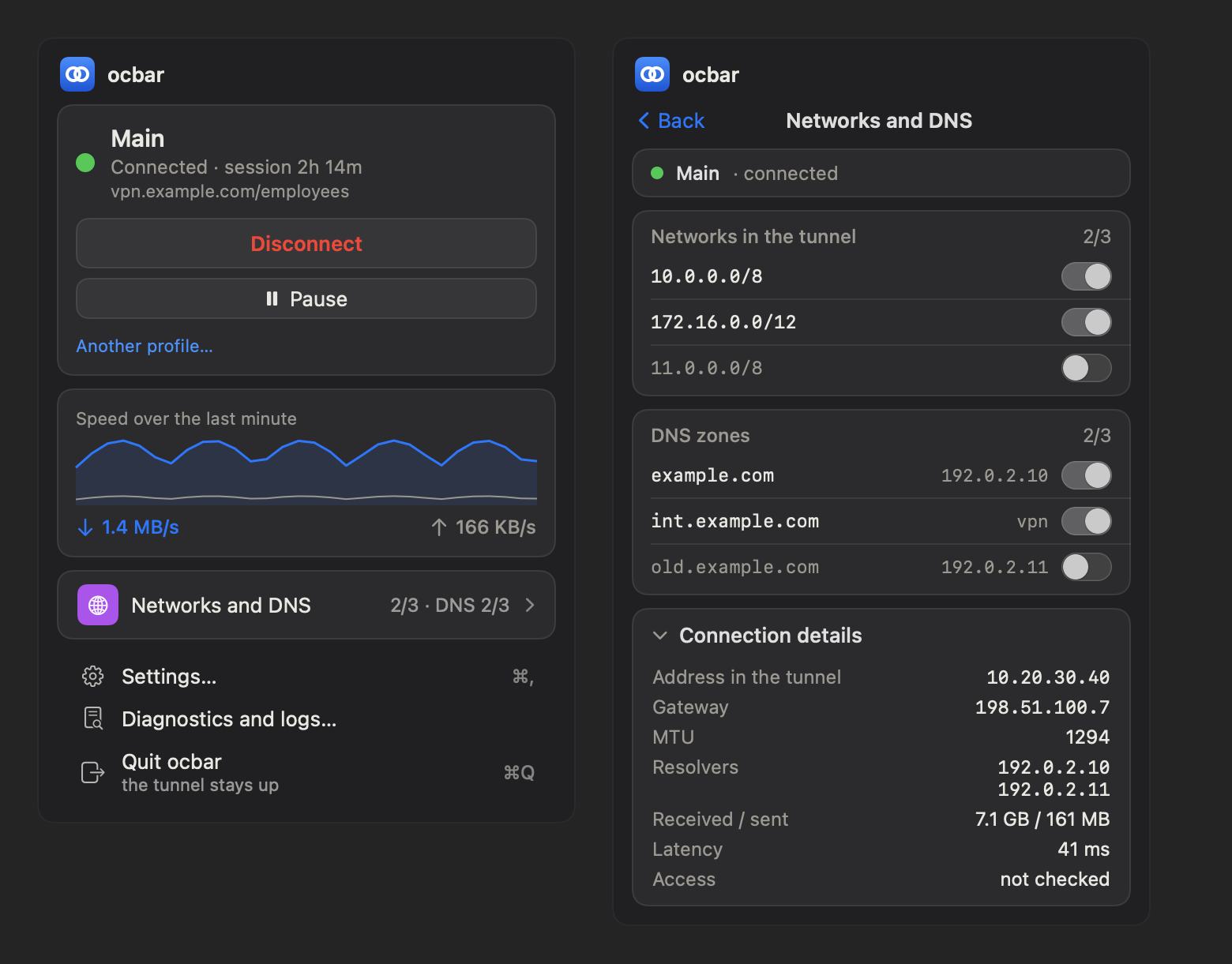Screen dimensions: 1232x964
Task: Click the download arrow next to 1.4 MB/s
Action: point(85,527)
